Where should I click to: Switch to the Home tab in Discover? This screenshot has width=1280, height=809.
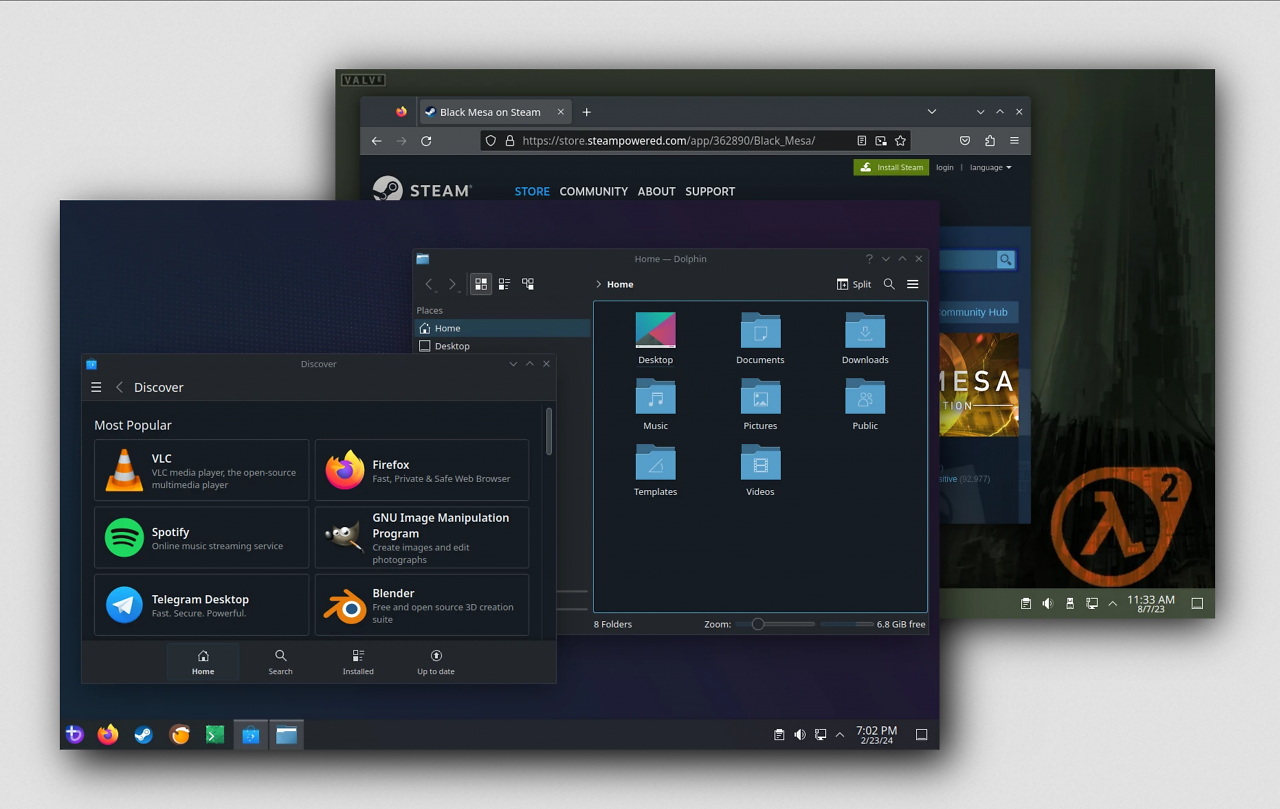(x=203, y=662)
